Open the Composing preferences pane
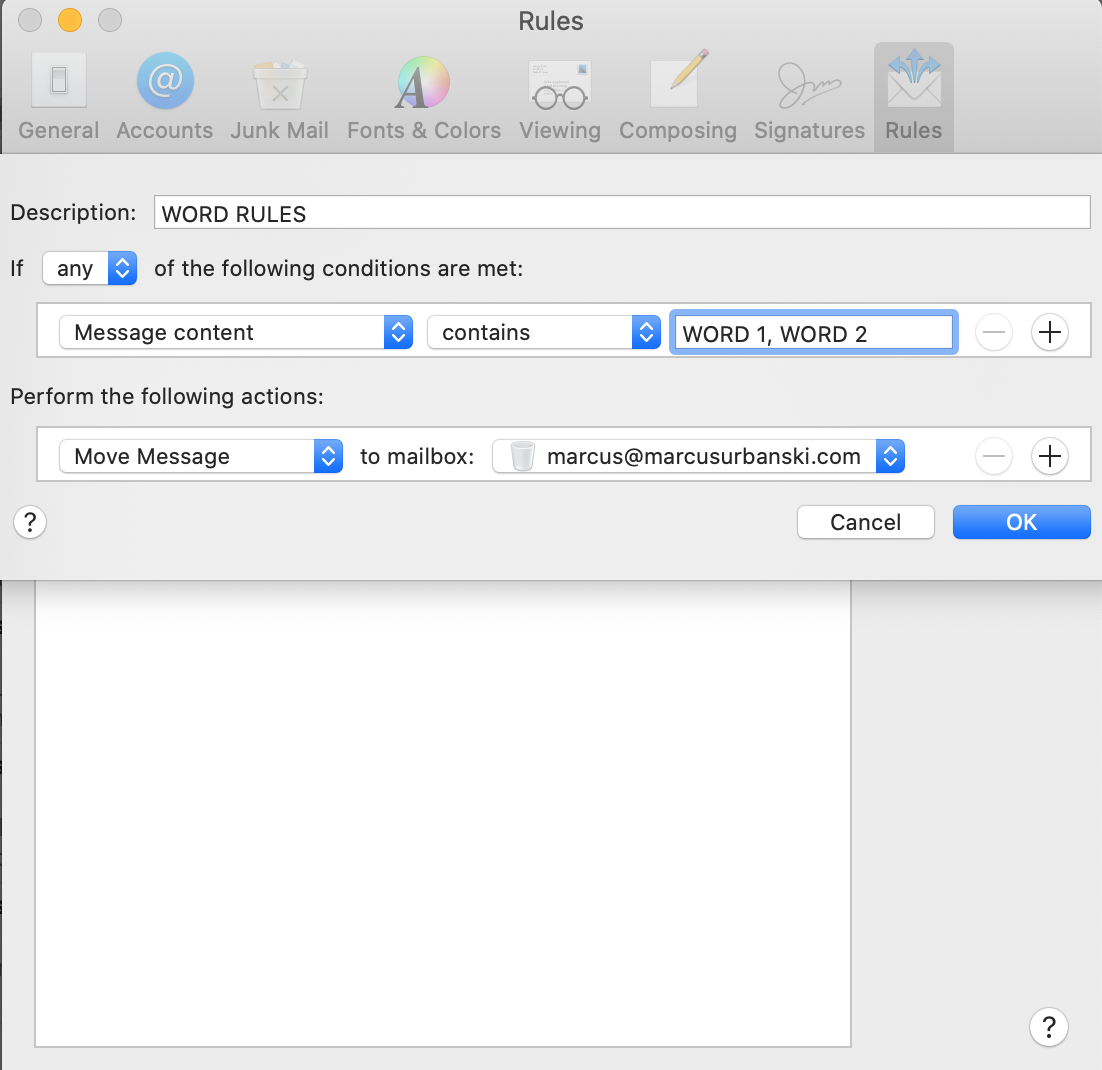The height and width of the screenshot is (1070, 1102). tap(678, 97)
